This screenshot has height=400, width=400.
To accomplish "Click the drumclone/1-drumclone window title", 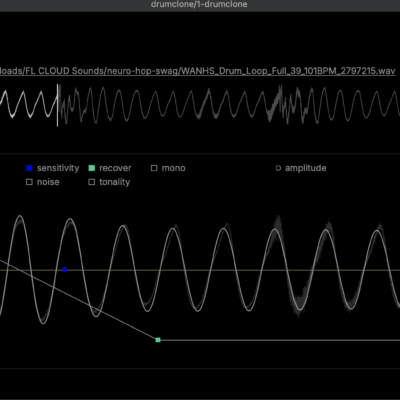I will (199, 5).
